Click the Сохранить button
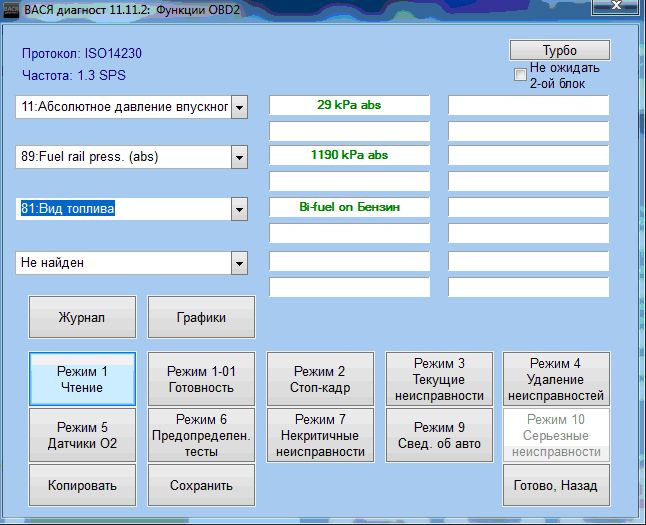The width and height of the screenshot is (646, 525). [201, 485]
